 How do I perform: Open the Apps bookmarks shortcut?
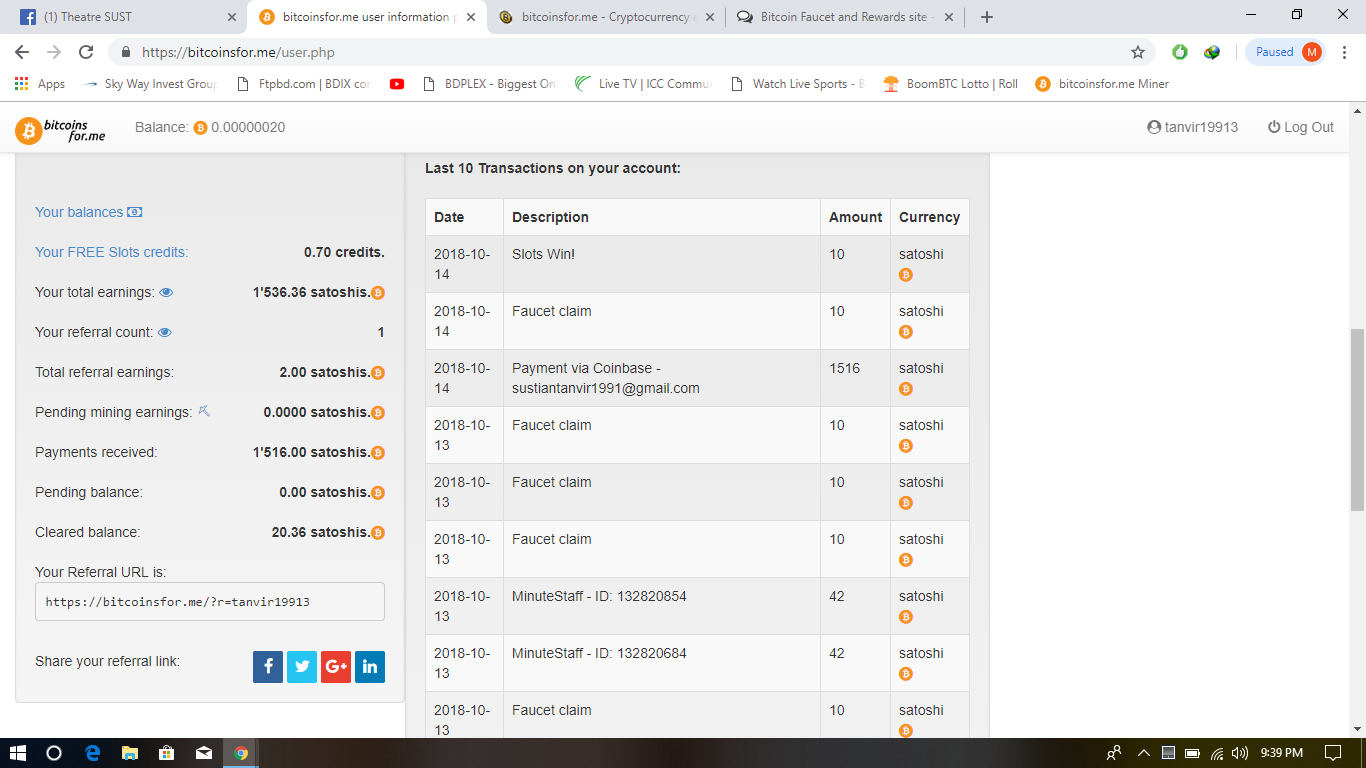coord(40,84)
